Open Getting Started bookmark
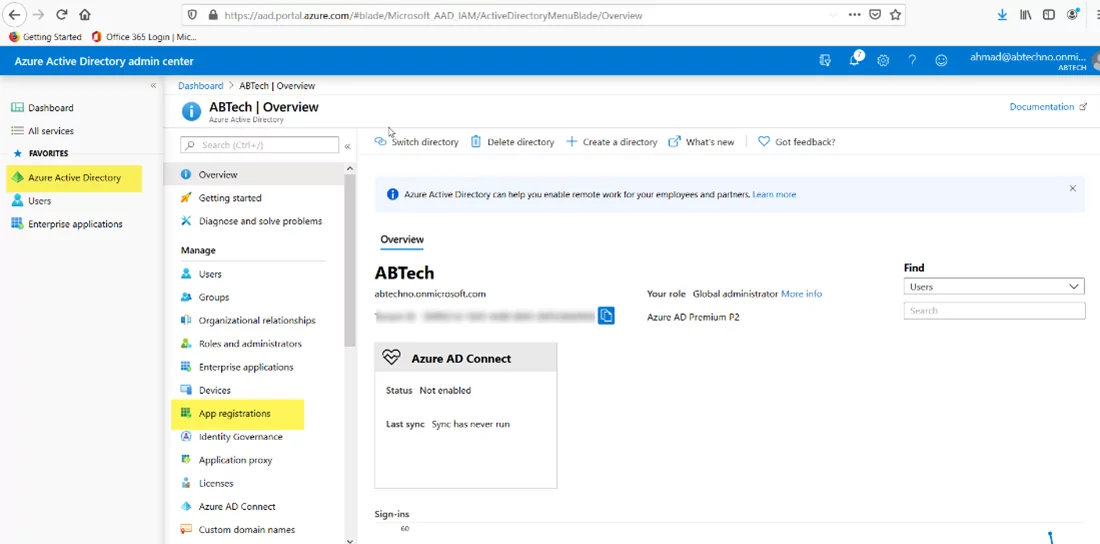The width and height of the screenshot is (1100, 544). 46,37
